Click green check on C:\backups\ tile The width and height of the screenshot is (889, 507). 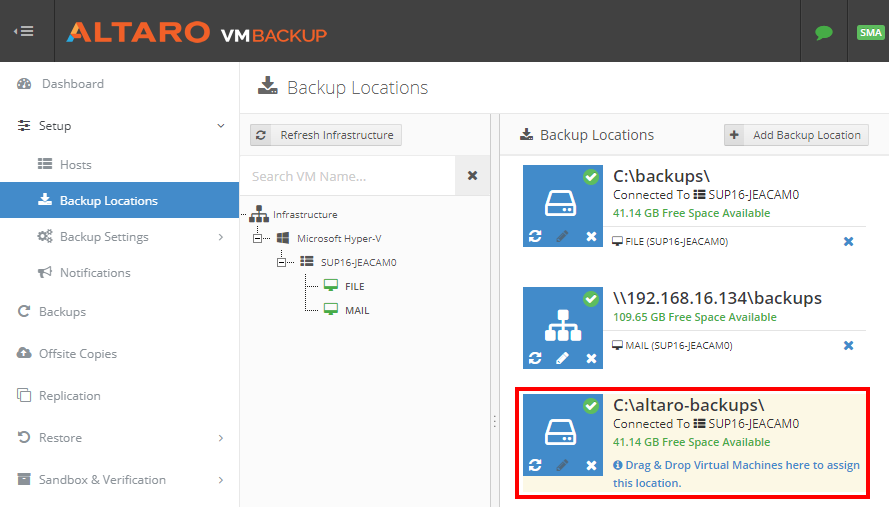tap(591, 177)
